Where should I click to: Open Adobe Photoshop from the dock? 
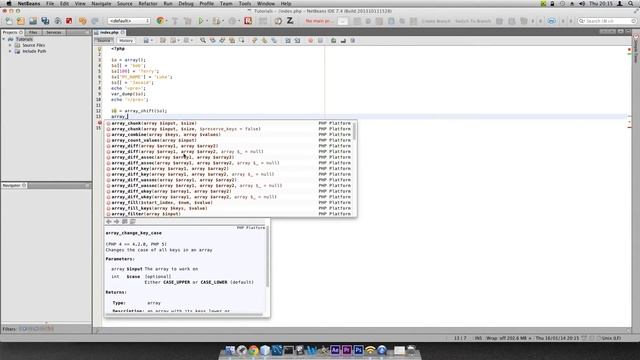click(358, 350)
